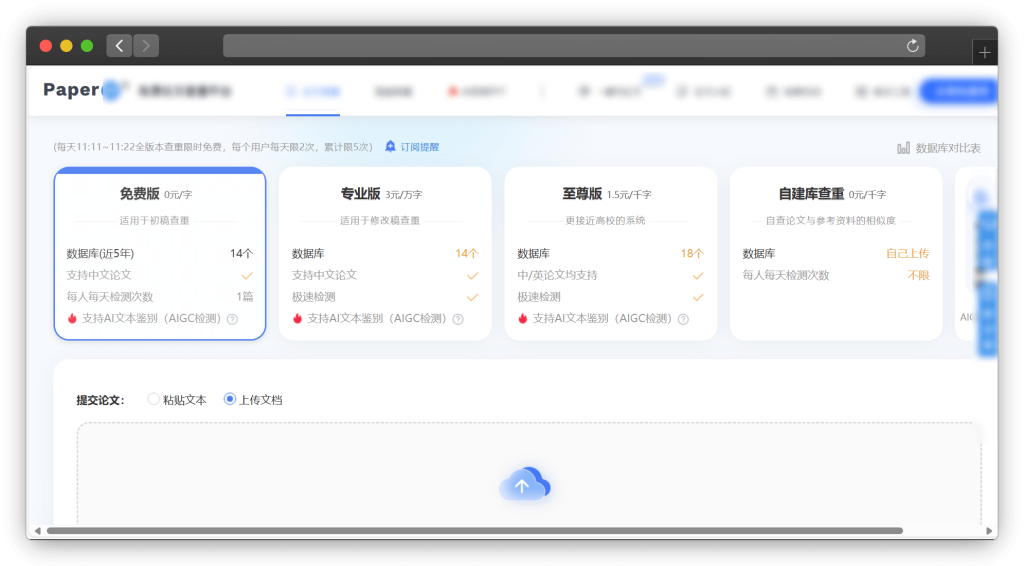Viewport: 1024px width, 566px height.
Task: Select the 免费版 plan card
Action: (x=160, y=253)
